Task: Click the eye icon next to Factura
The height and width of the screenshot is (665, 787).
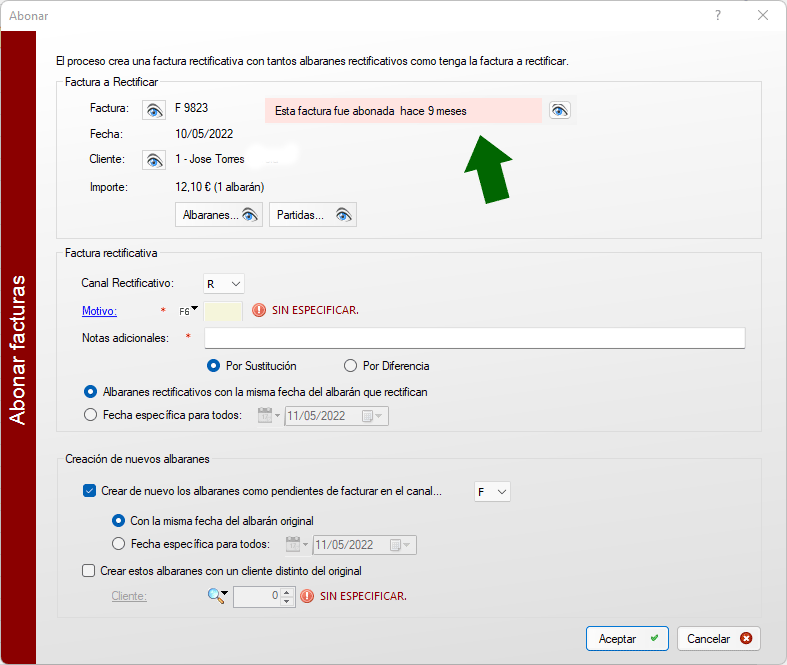Action: (154, 109)
